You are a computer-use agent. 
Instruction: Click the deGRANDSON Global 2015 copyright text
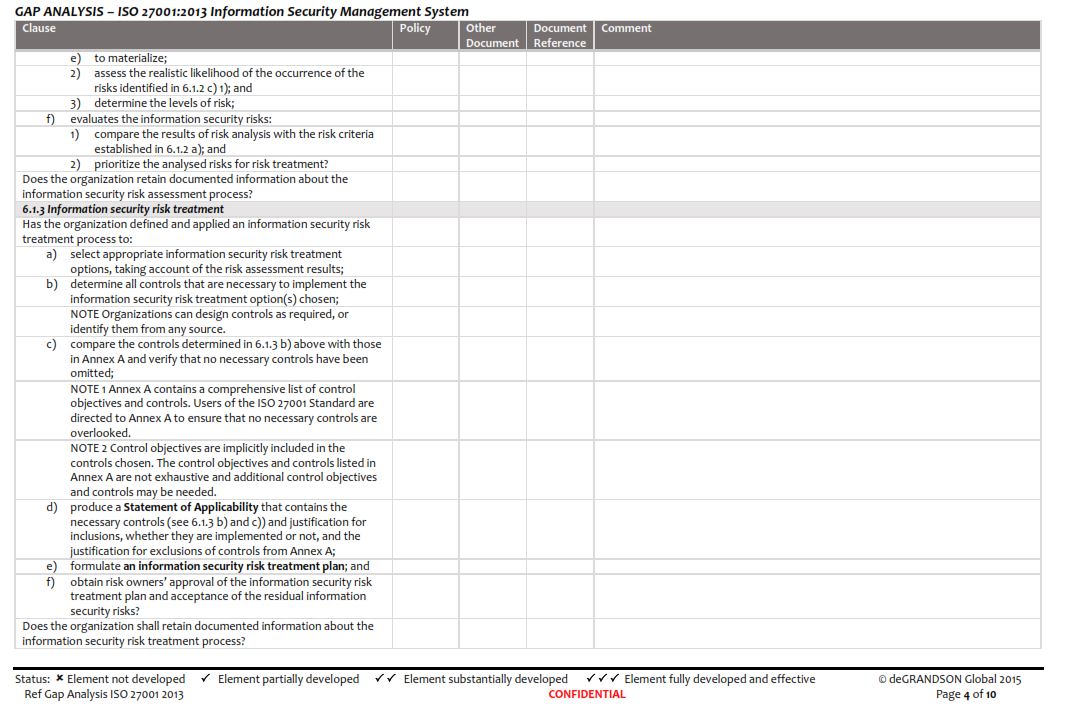[x=952, y=679]
